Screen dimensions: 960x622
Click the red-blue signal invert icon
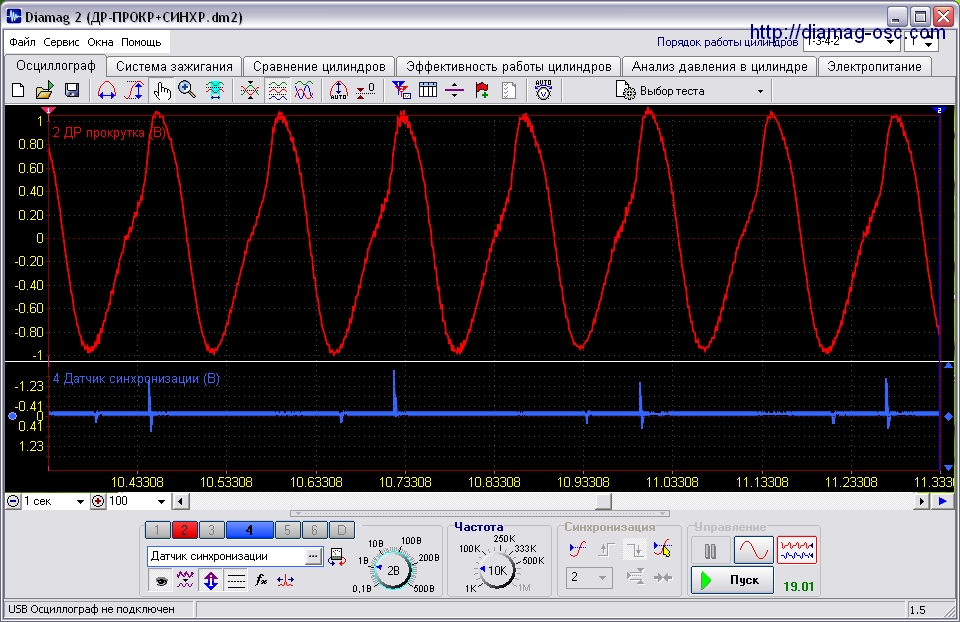tap(285, 580)
